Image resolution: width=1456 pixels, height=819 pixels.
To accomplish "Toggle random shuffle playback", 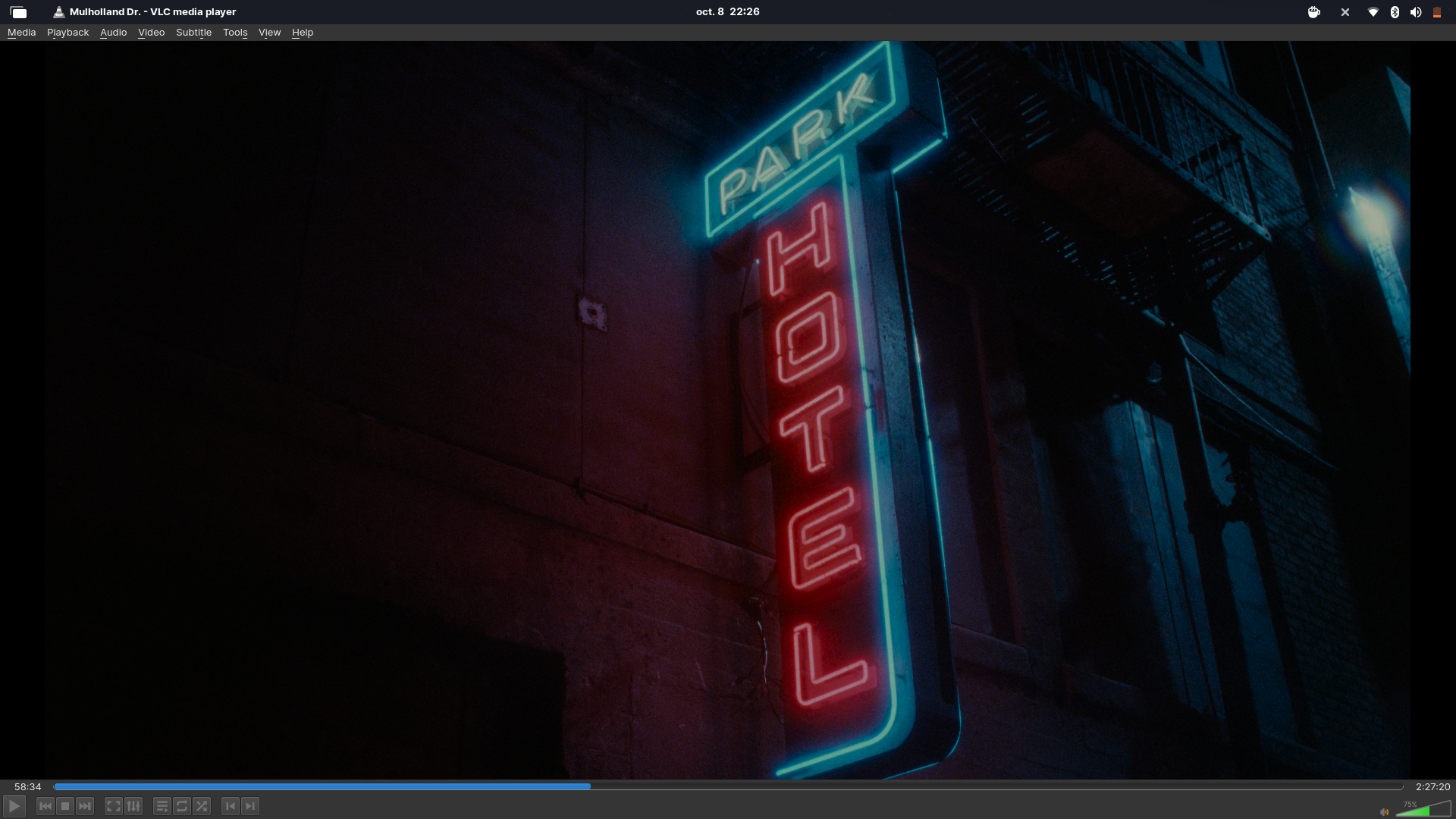I will click(x=202, y=806).
